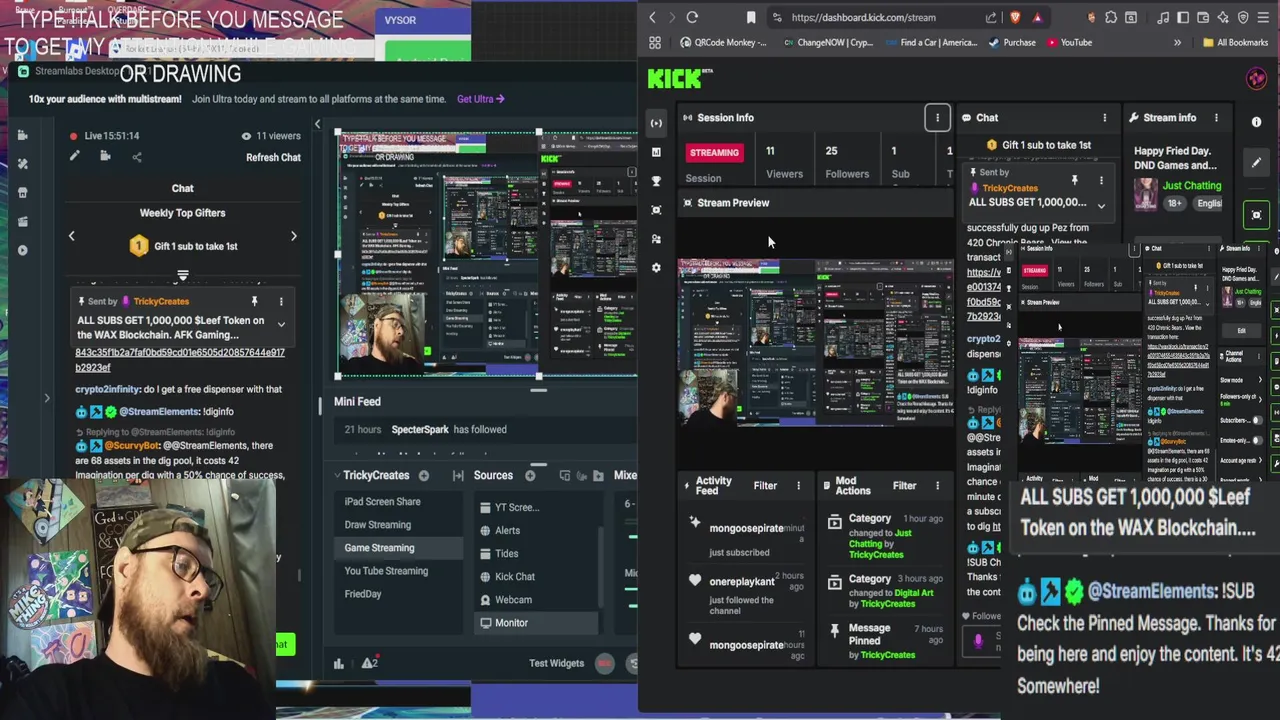Select the Alerts source
Screen dimensions: 1280x720
pos(536,531)
